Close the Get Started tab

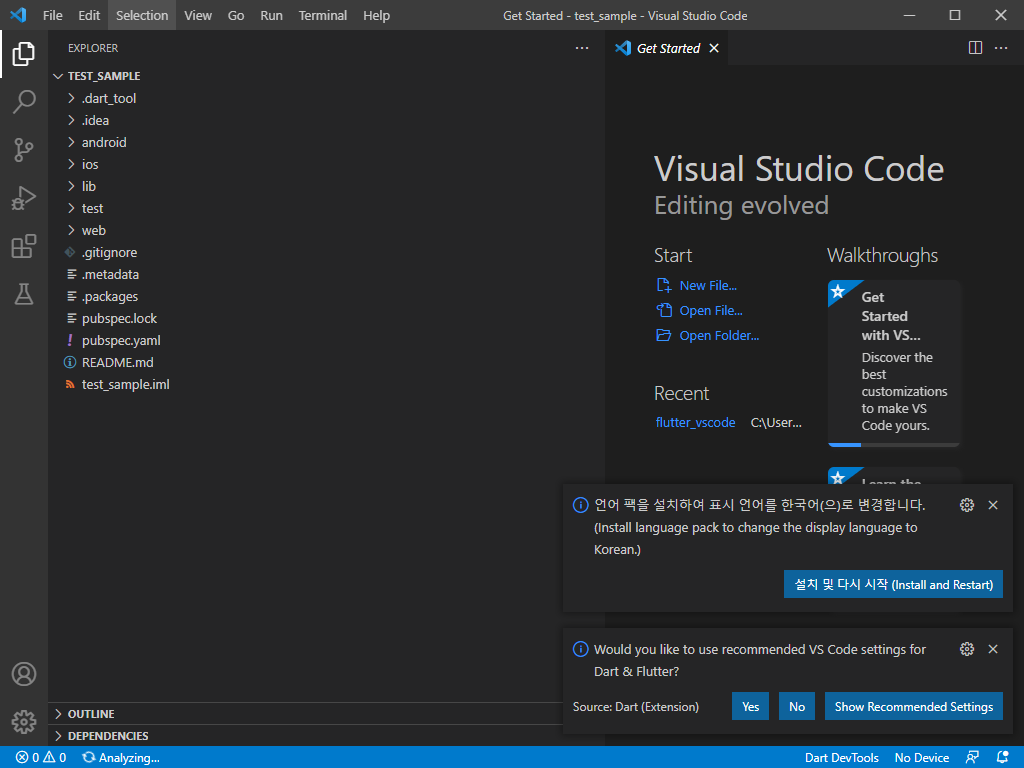714,48
